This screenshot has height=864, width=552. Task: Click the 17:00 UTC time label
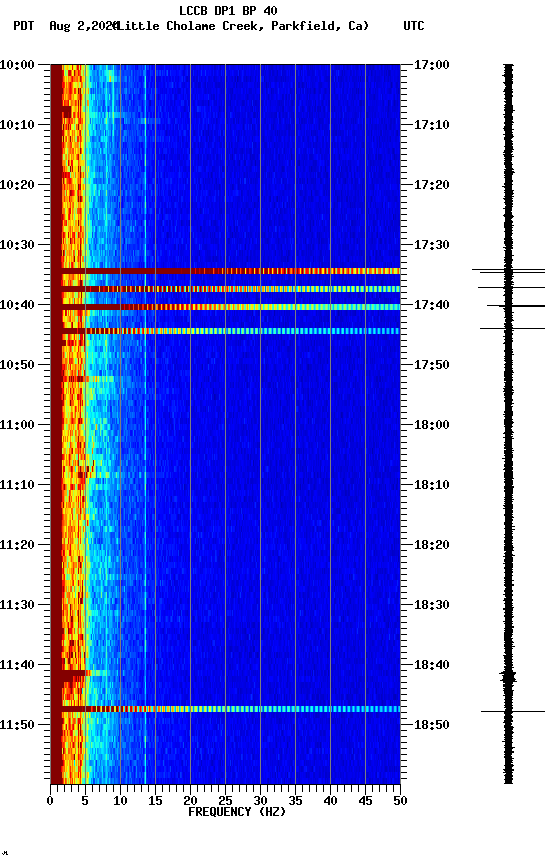[x=431, y=65]
